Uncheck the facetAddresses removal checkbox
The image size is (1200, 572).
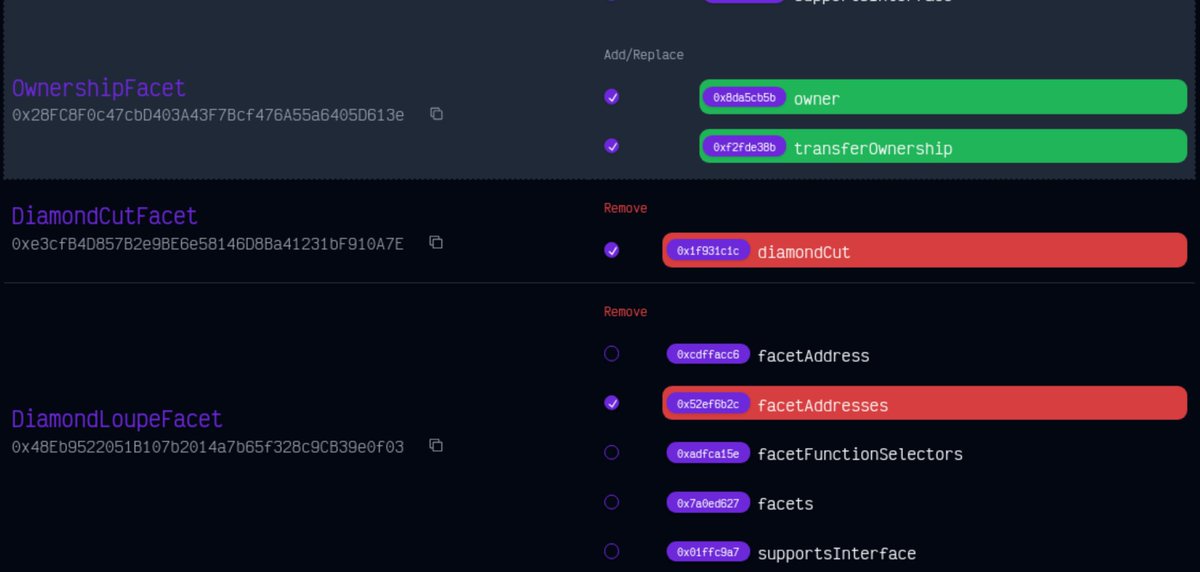pyautogui.click(x=612, y=403)
